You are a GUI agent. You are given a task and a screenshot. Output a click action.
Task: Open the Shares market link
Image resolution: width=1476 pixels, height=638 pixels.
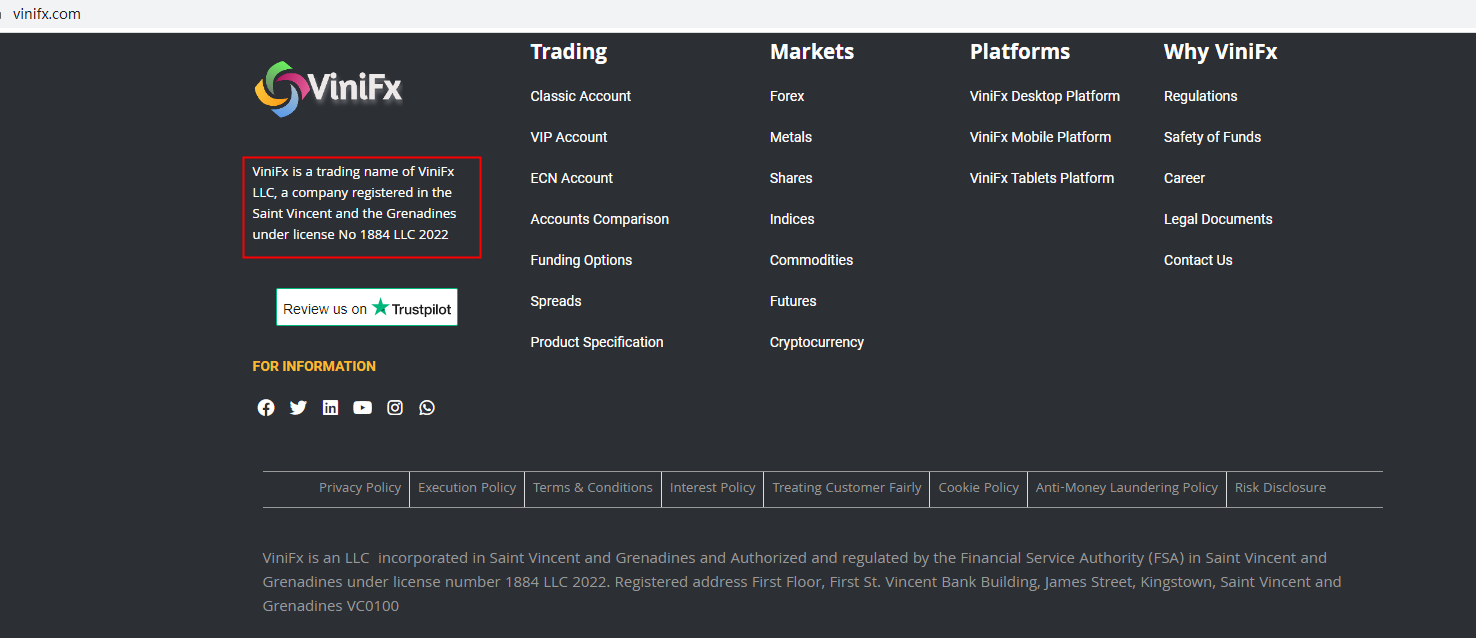(791, 178)
